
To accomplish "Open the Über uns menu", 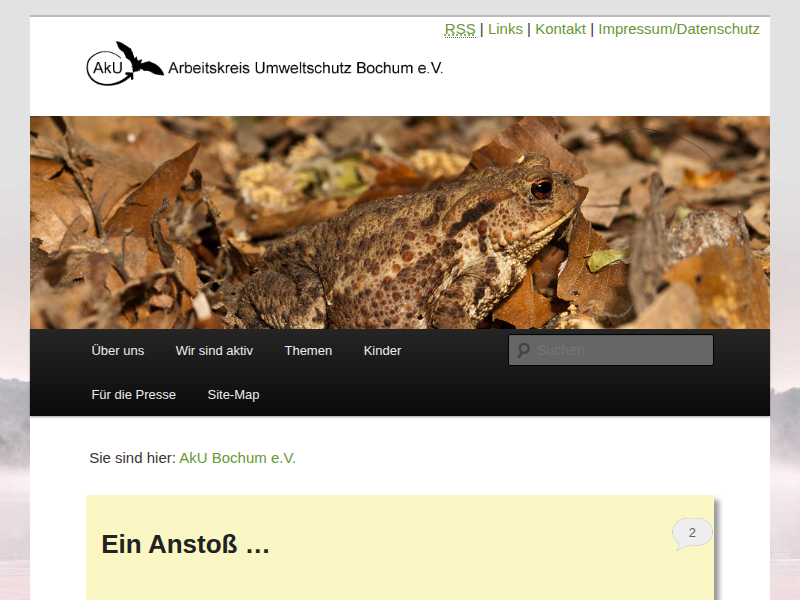I will click(118, 351).
